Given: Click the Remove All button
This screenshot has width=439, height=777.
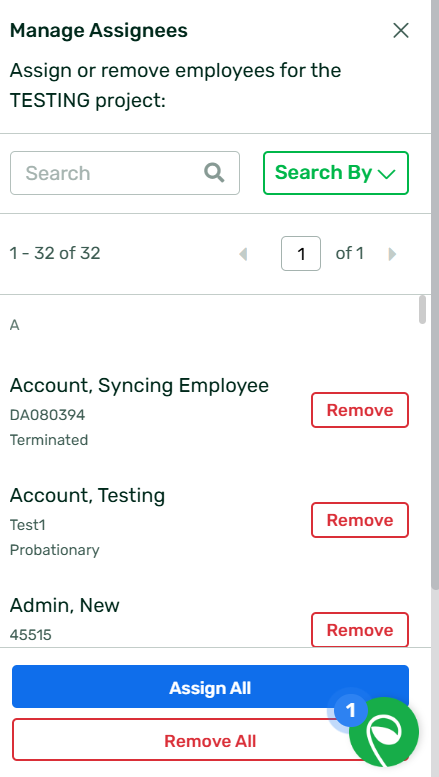Looking at the screenshot, I should [210, 740].
